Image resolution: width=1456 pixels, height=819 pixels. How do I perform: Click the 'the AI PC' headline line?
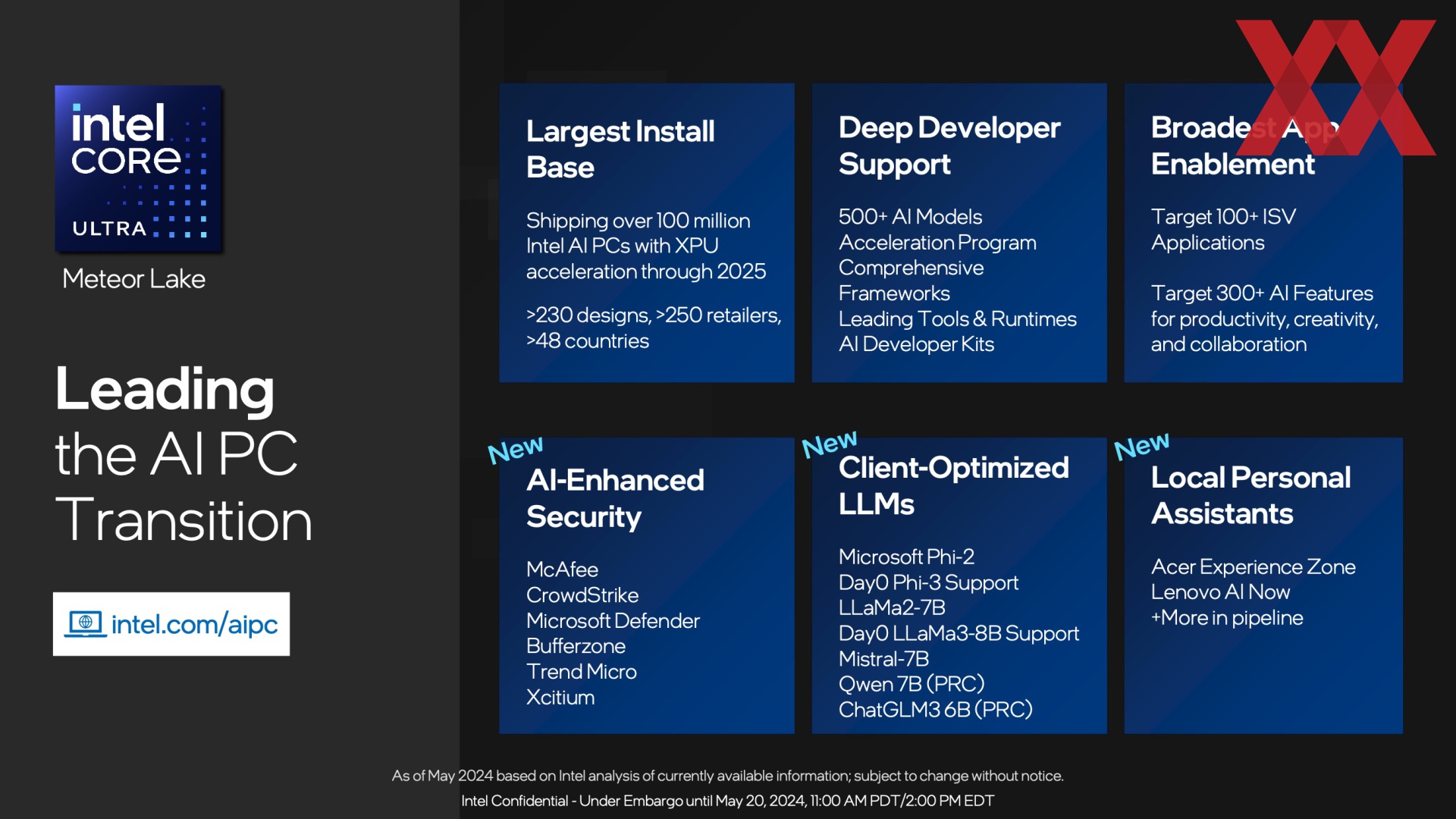point(176,454)
